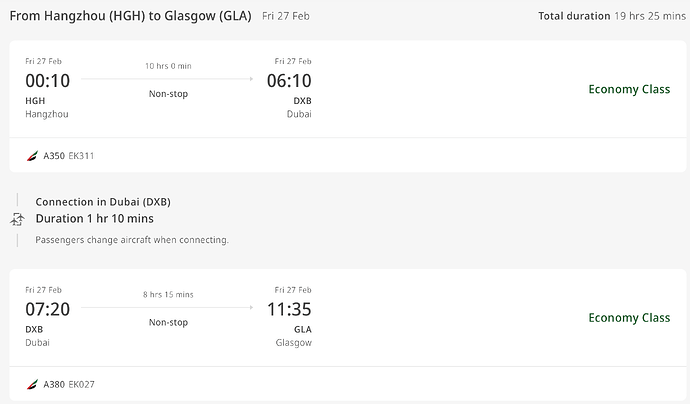Click the 00:10 departure time from Hangzhou
This screenshot has width=690, height=404.
[48, 81]
